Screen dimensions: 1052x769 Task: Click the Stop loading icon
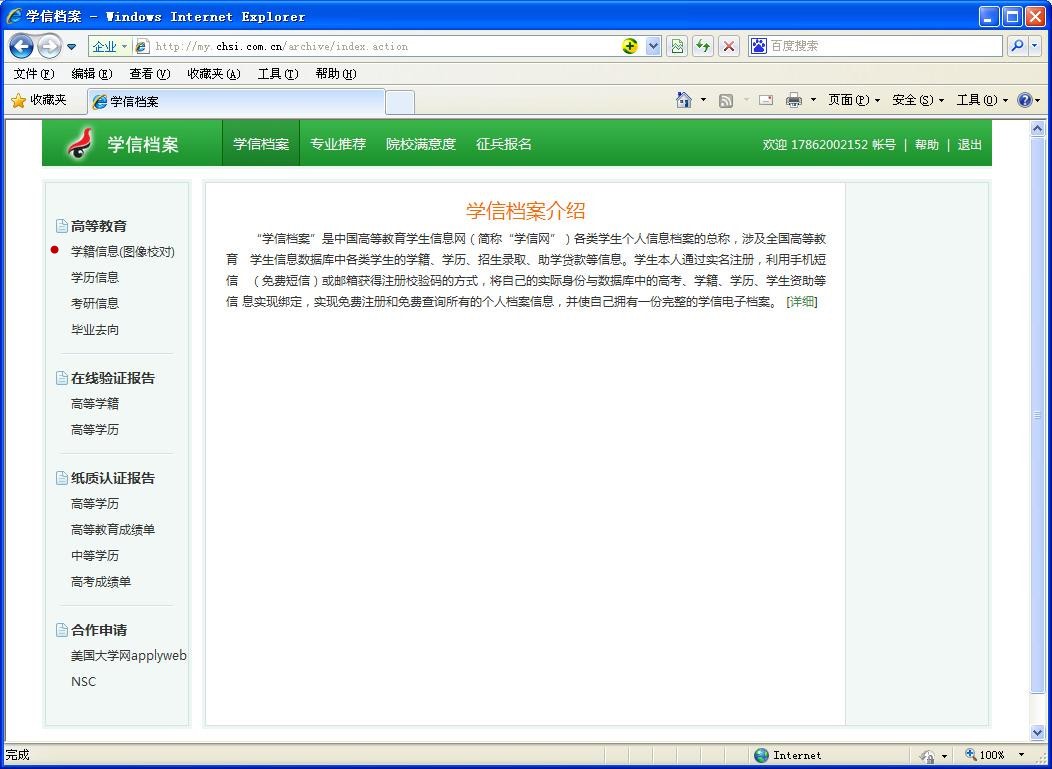point(729,46)
